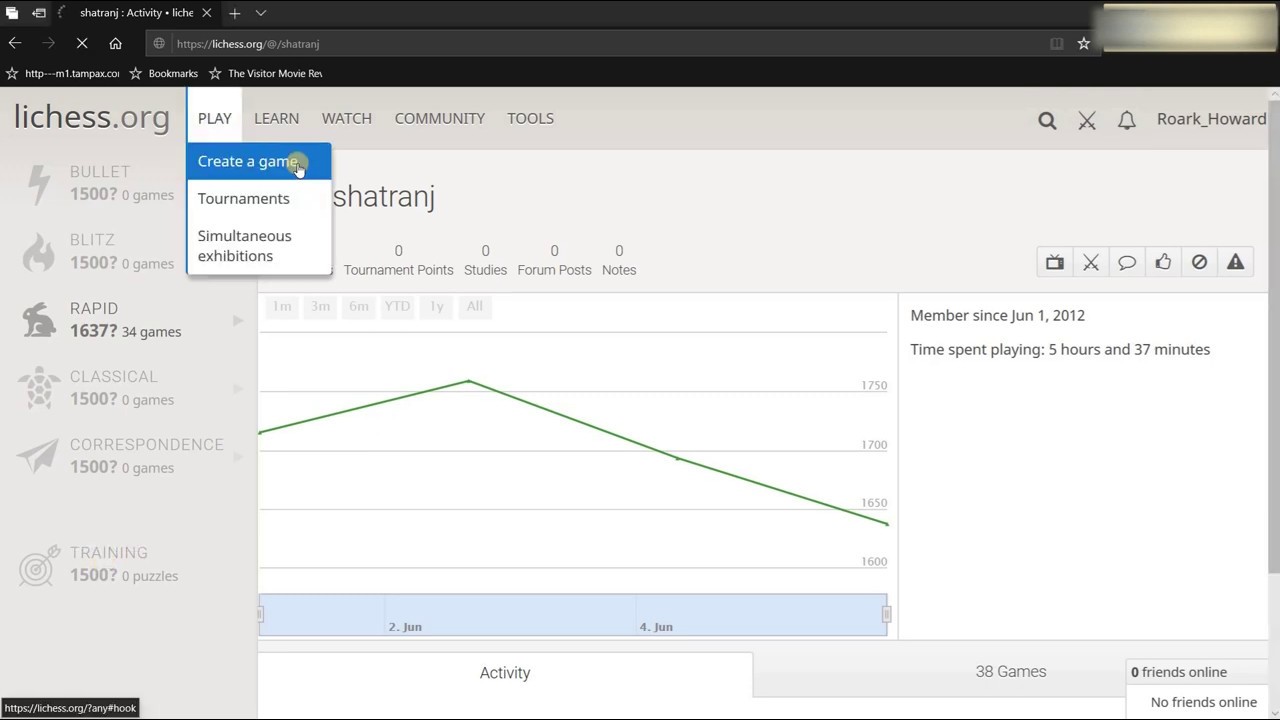Go back with the browser back arrow
The width and height of the screenshot is (1280, 720).
(15, 43)
